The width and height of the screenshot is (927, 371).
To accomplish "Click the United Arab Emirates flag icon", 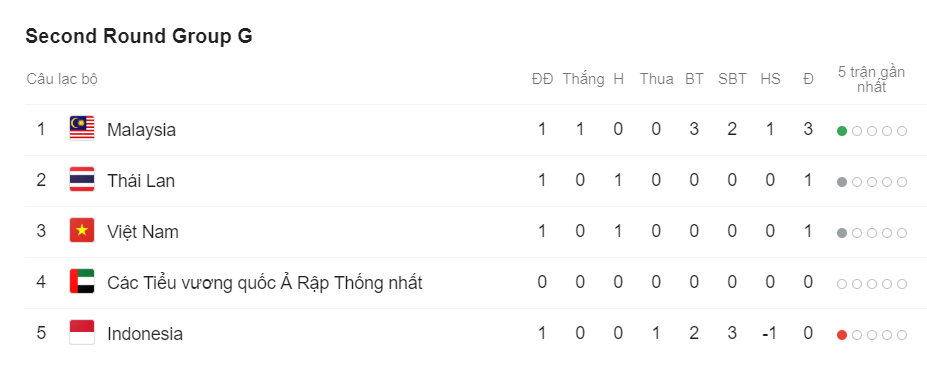I will pyautogui.click(x=82, y=281).
